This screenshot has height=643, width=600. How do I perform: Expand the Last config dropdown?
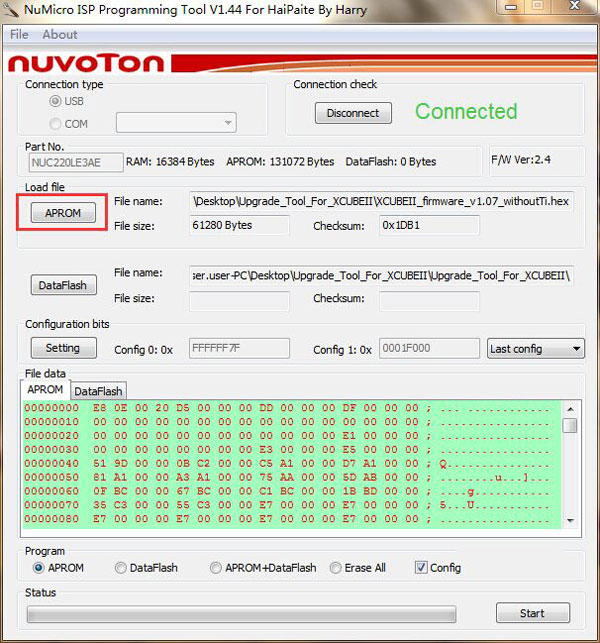(536, 349)
